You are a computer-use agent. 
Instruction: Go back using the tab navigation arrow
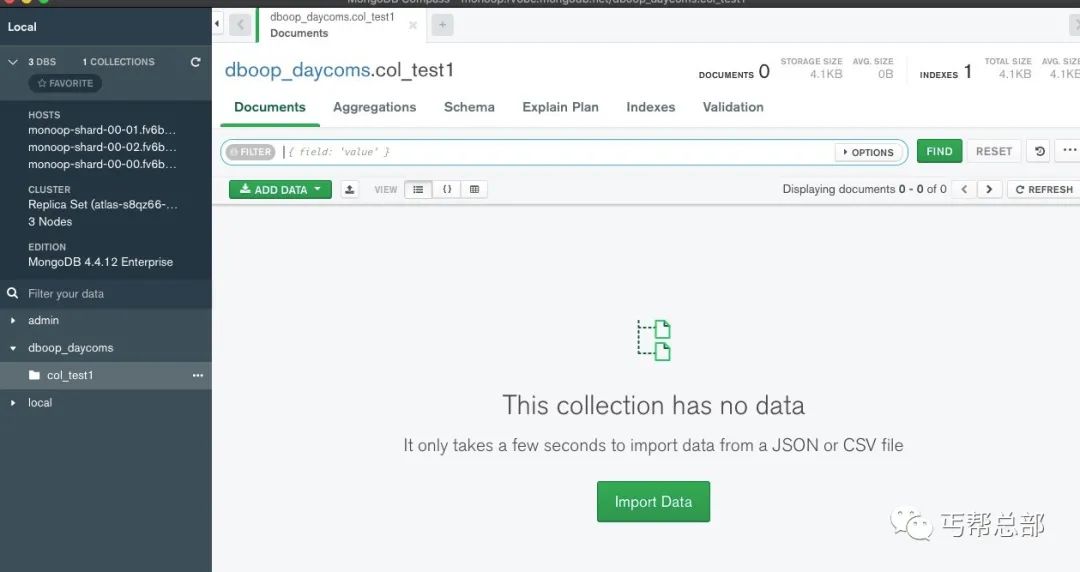pos(240,25)
